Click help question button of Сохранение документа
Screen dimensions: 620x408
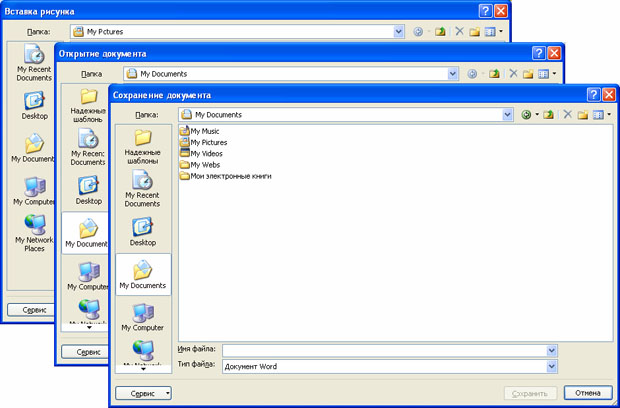click(594, 94)
